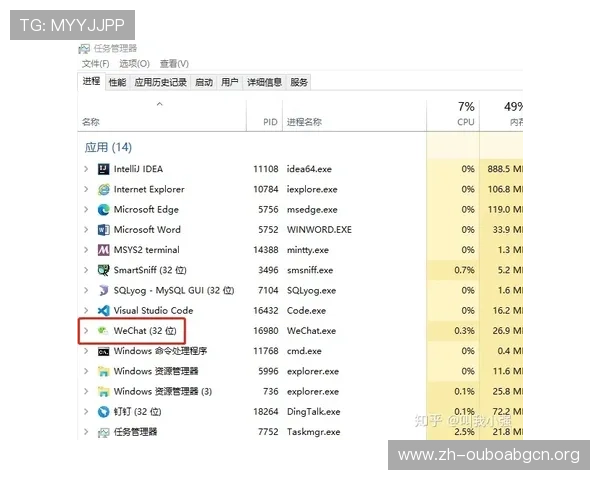The width and height of the screenshot is (600, 480).
Task: Click the 应用 (14) group heading
Action: pos(108,147)
